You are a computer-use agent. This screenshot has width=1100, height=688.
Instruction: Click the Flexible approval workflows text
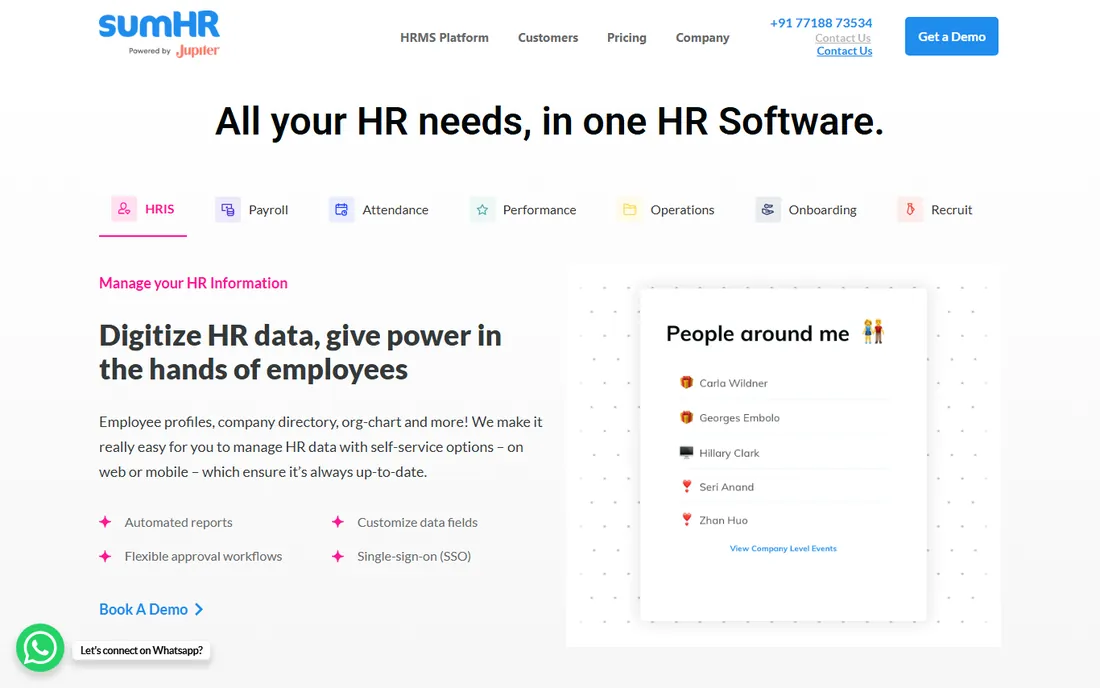[203, 556]
